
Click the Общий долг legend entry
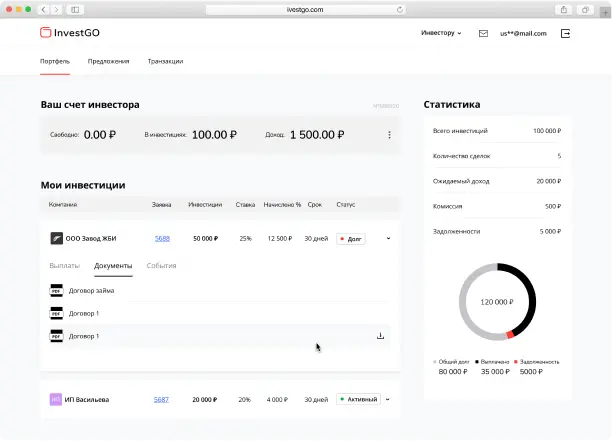point(452,367)
